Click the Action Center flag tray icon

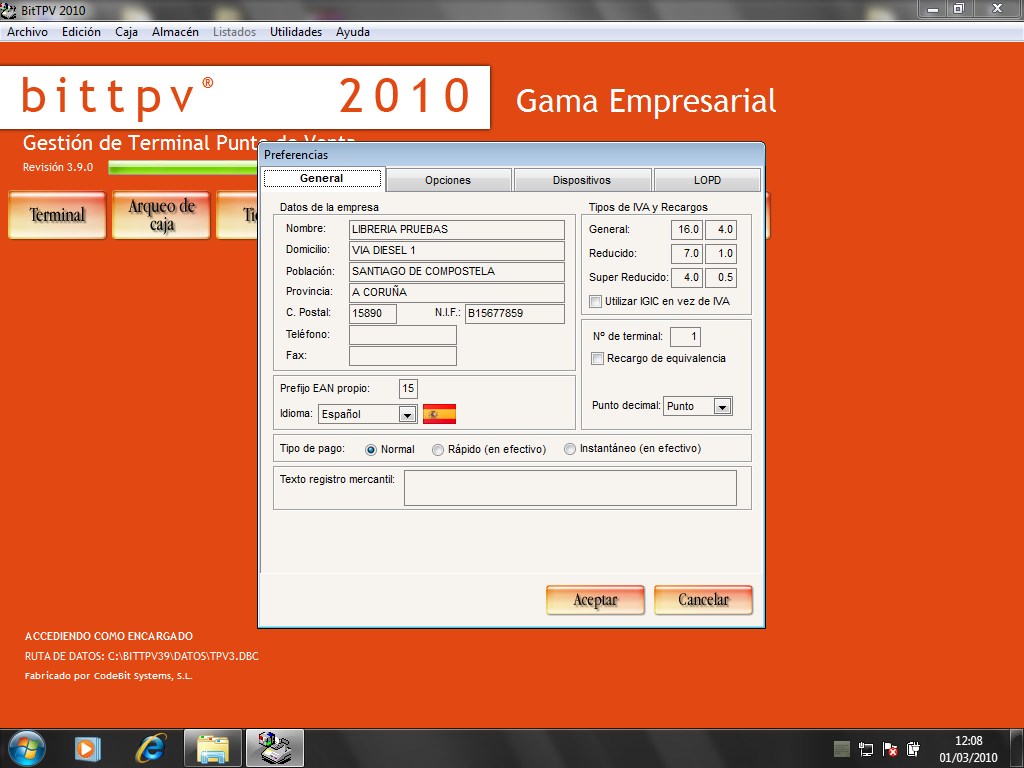889,749
